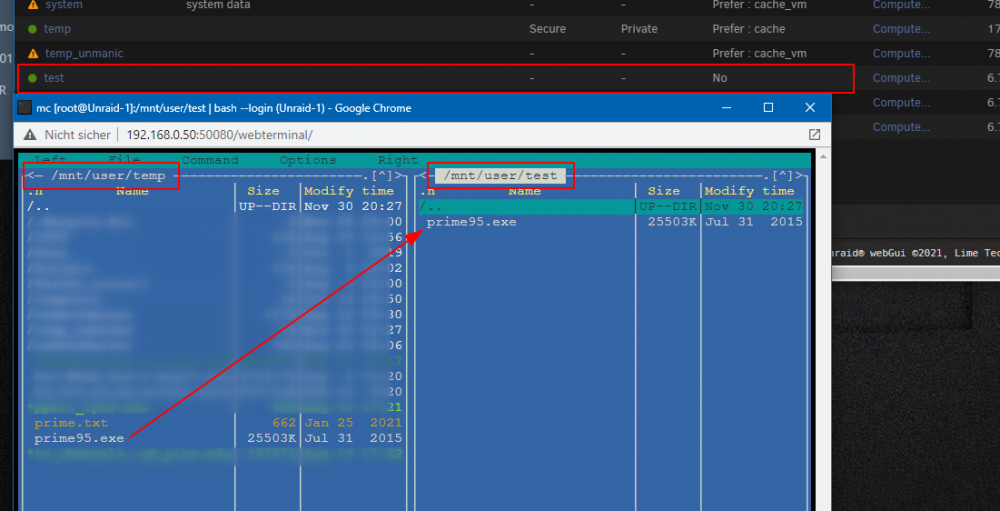Viewport: 1000px width, 511px height.
Task: Click Compute link in the test row
Action: click(x=901, y=78)
